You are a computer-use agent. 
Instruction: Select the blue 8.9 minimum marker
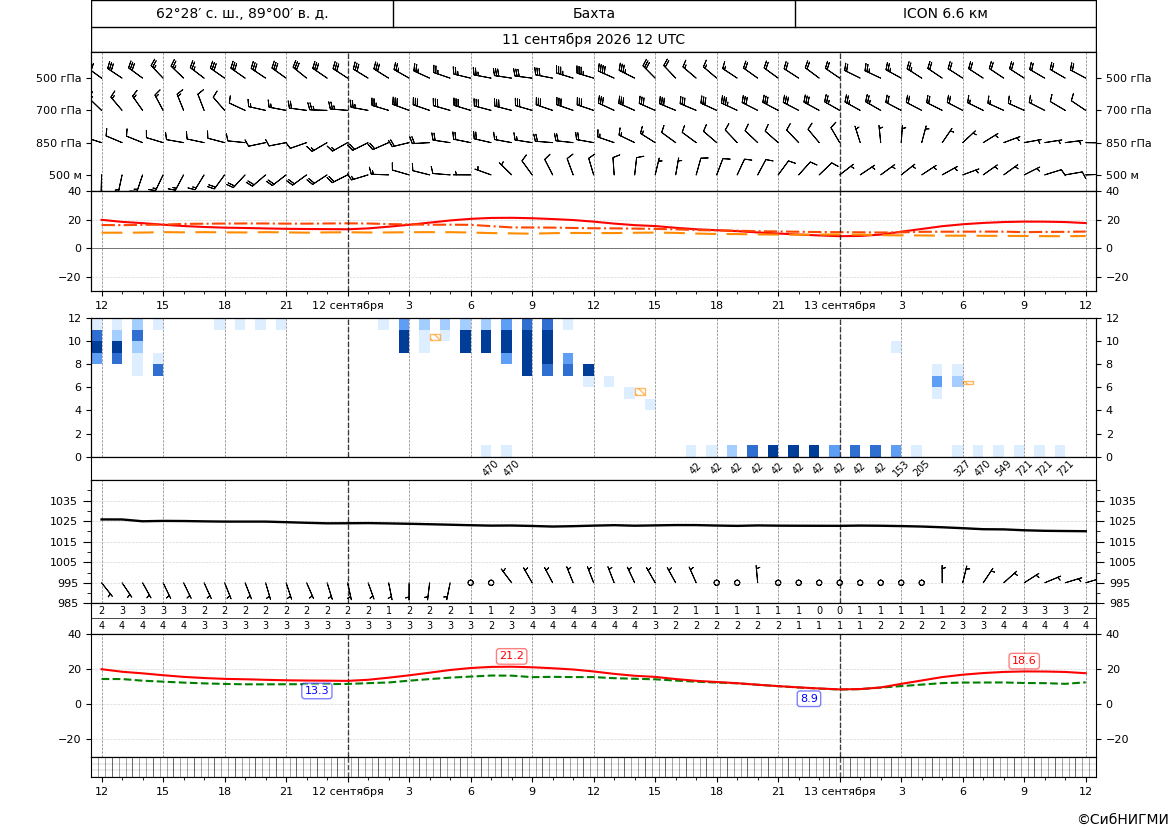[808, 699]
